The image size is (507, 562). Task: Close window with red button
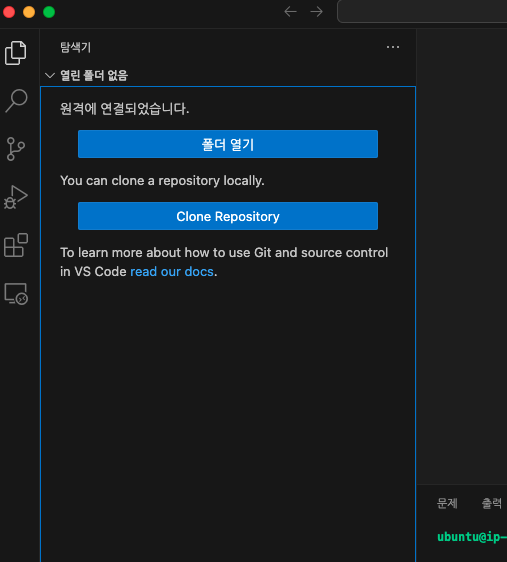(x=9, y=12)
